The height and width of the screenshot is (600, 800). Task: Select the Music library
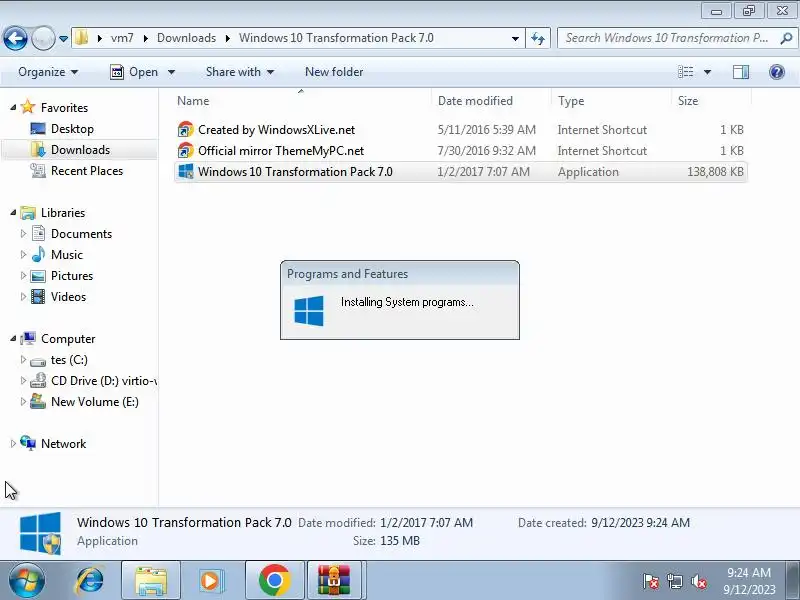[66, 255]
